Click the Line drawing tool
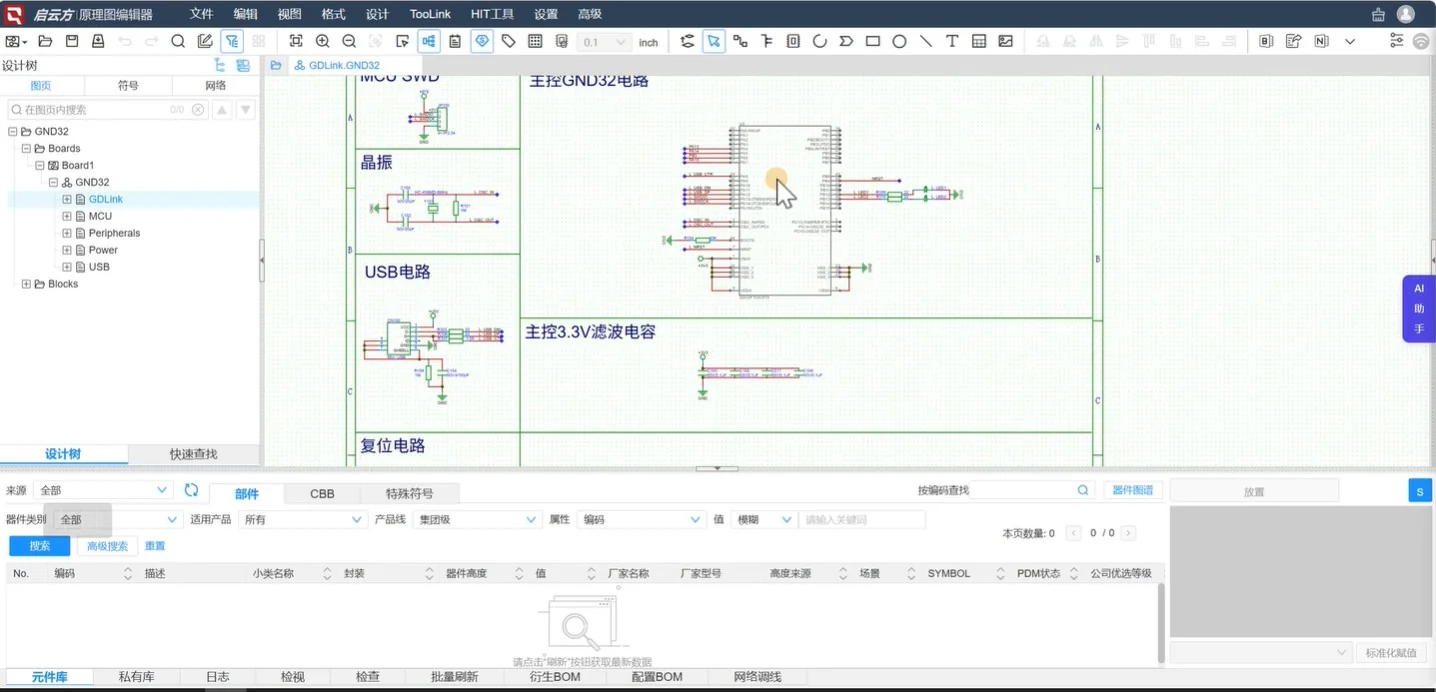The image size is (1436, 692). pyautogui.click(x=926, y=41)
